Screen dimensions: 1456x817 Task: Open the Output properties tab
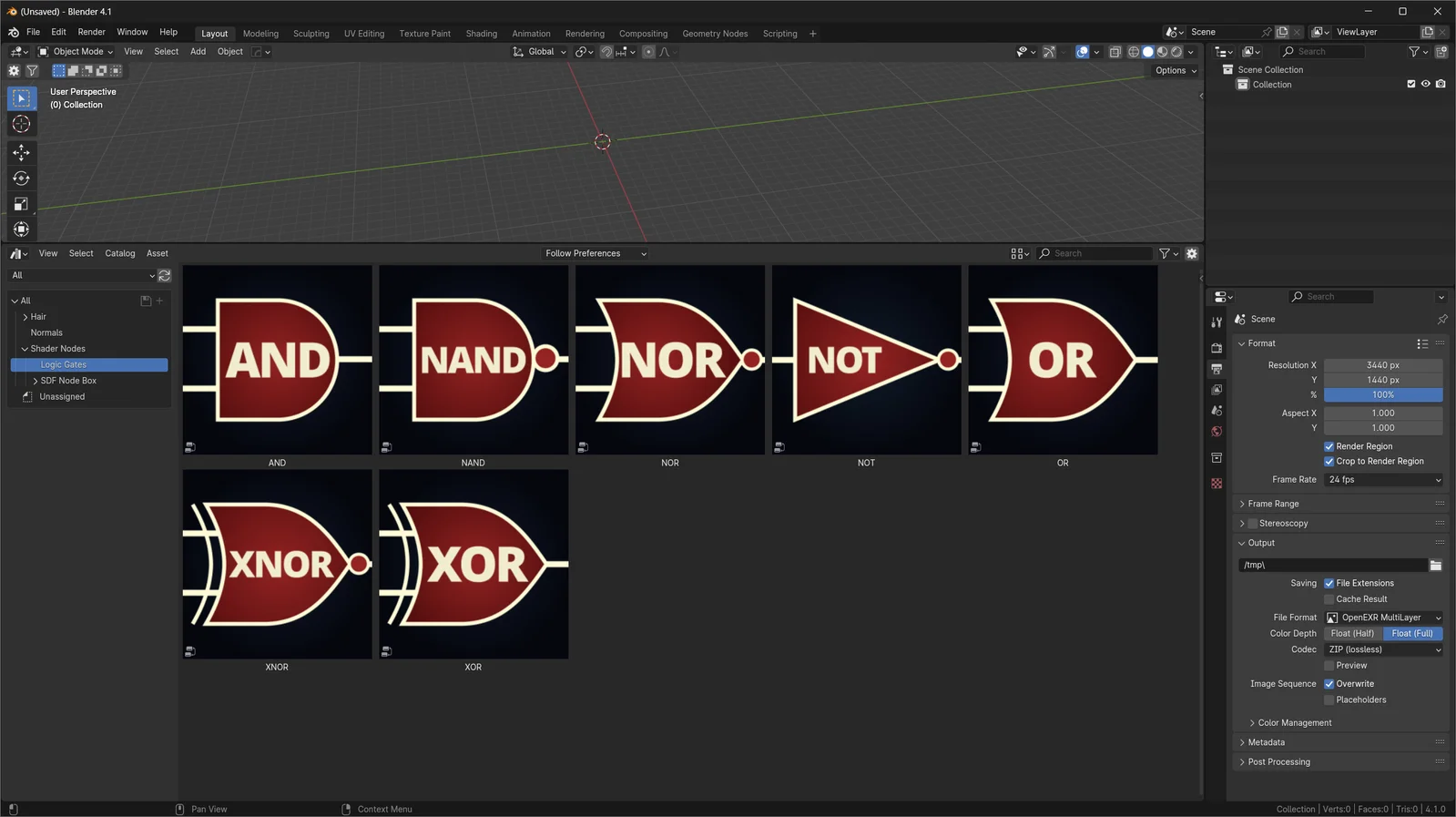click(1217, 369)
